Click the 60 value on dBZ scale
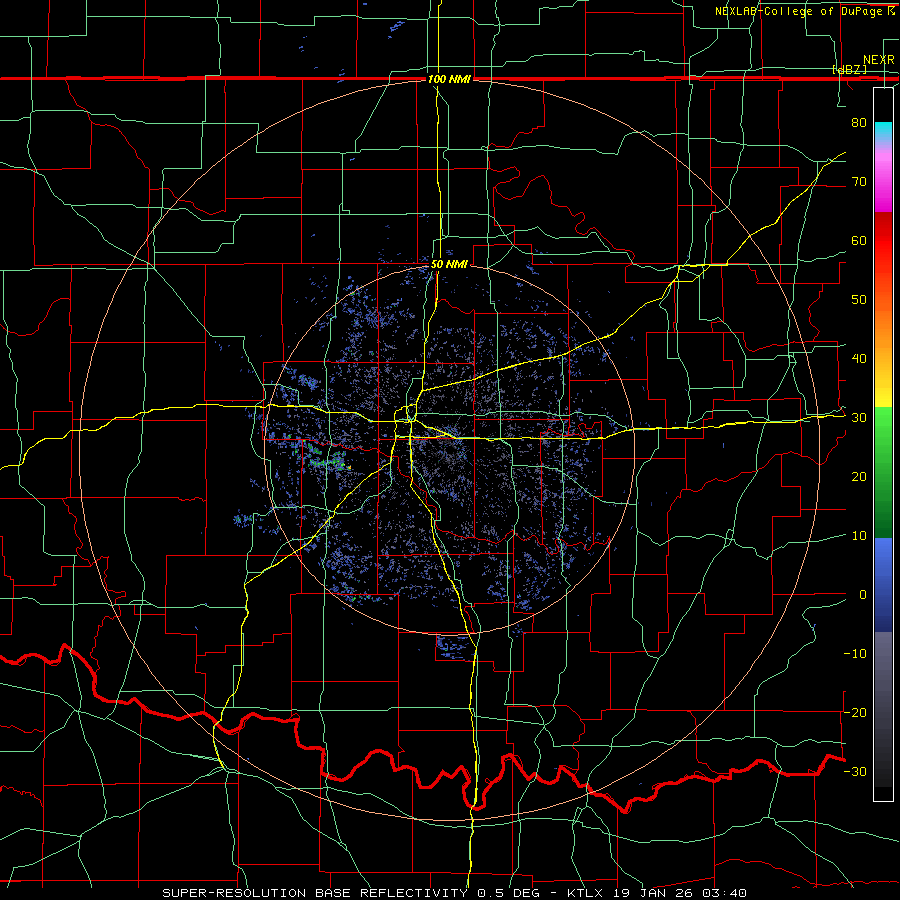This screenshot has height=900, width=900. pyautogui.click(x=859, y=240)
